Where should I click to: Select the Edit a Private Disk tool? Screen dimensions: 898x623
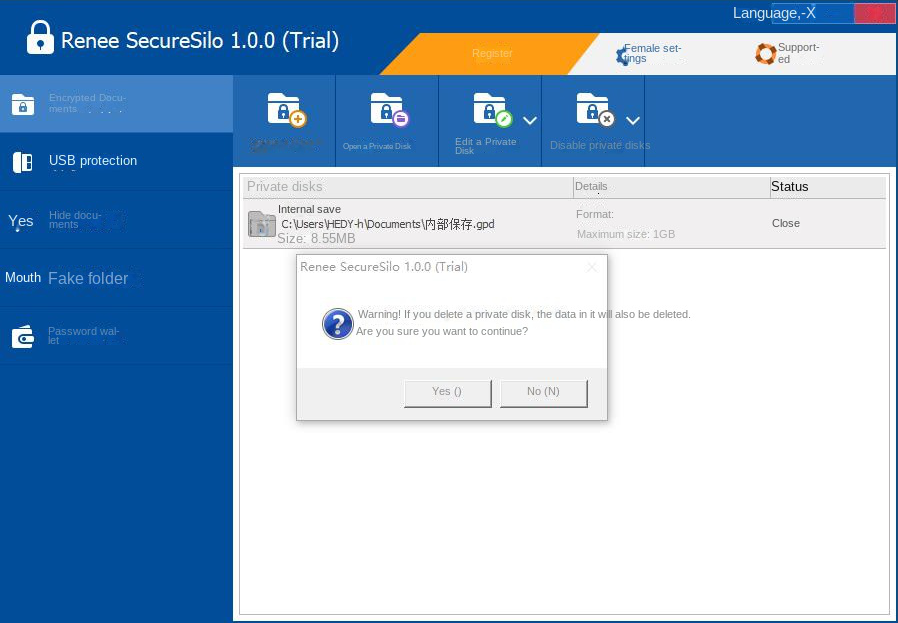point(491,112)
